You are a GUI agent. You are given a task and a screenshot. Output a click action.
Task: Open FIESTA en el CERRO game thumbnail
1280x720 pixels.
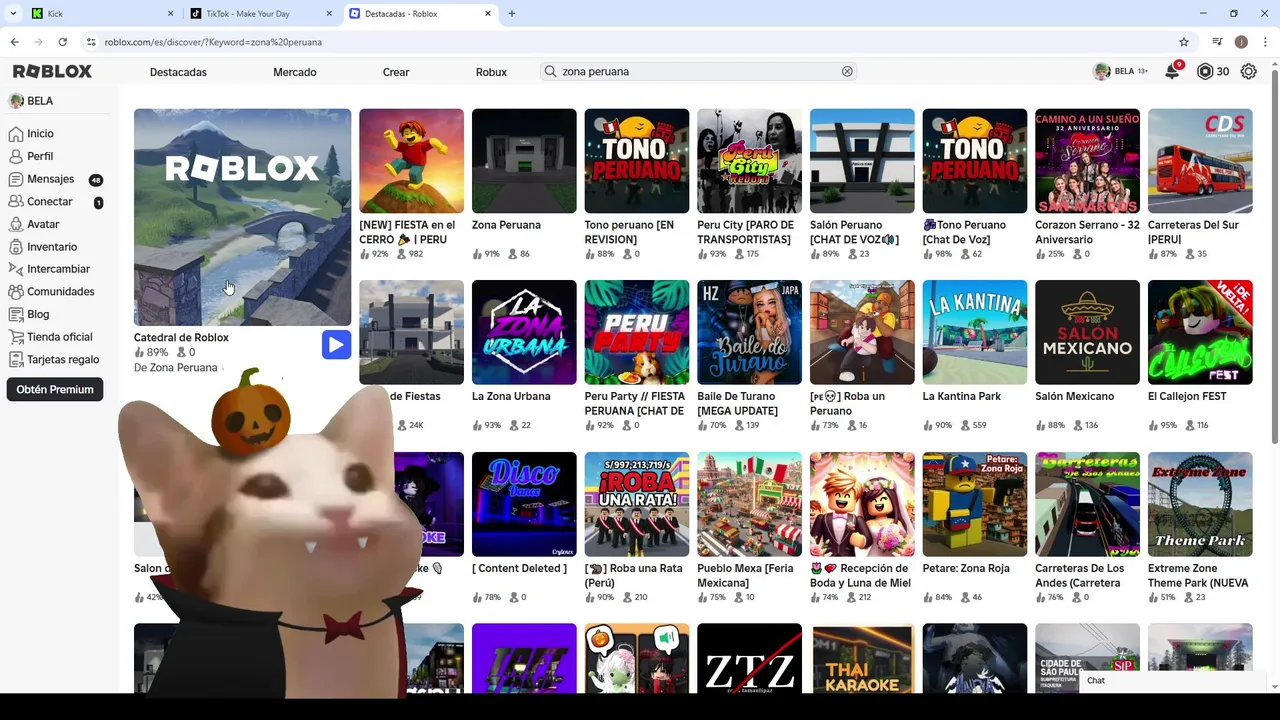(412, 161)
